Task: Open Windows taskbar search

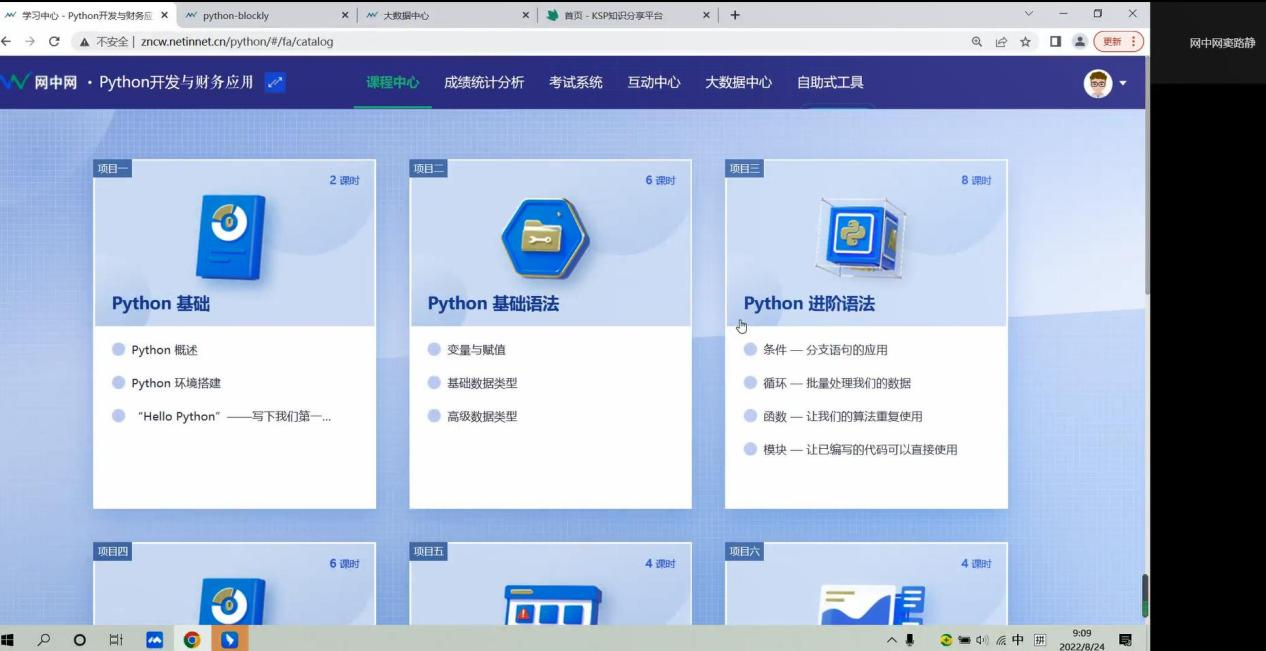Action: [46, 639]
